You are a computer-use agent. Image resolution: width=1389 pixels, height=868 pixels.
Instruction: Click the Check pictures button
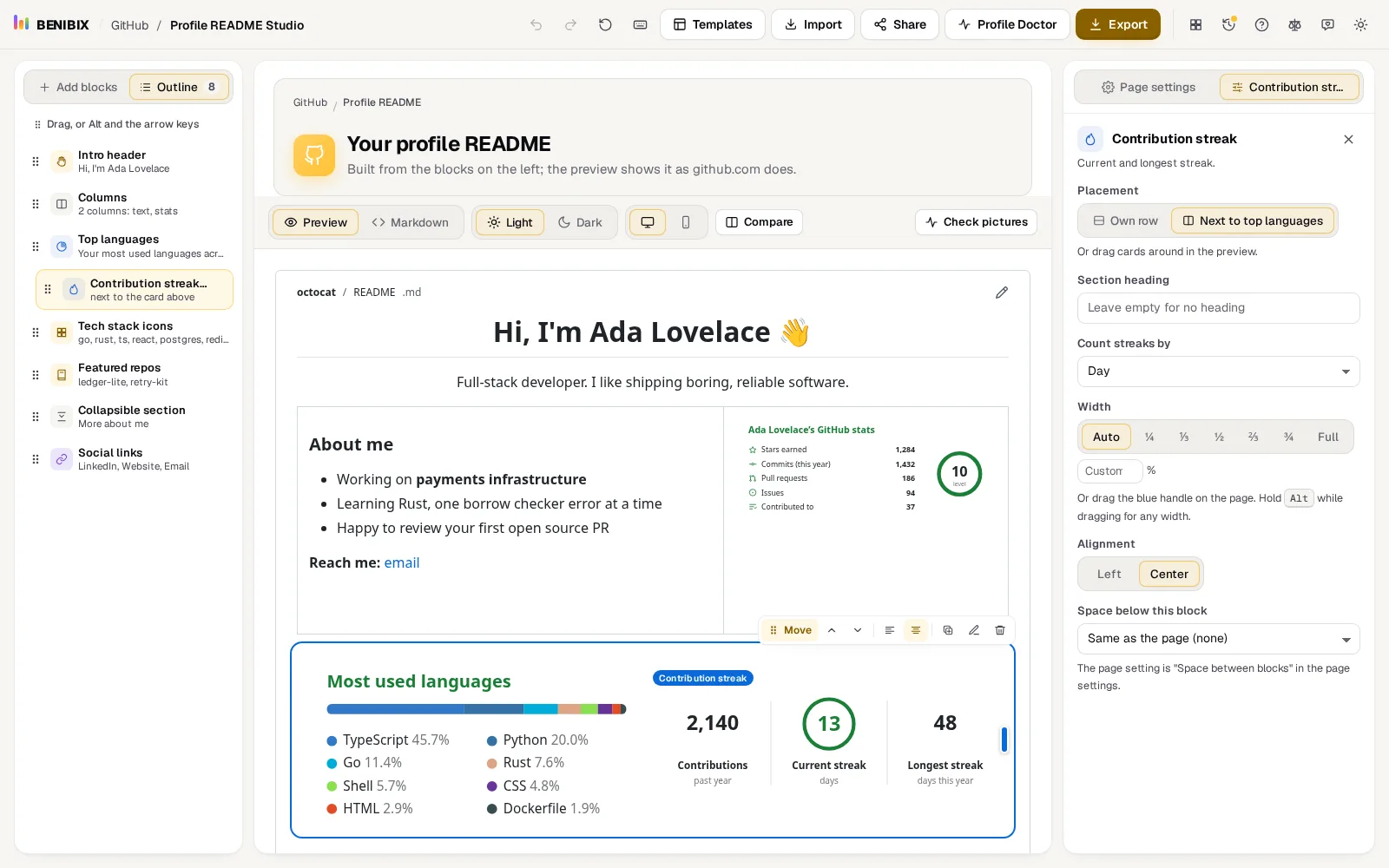point(976,222)
